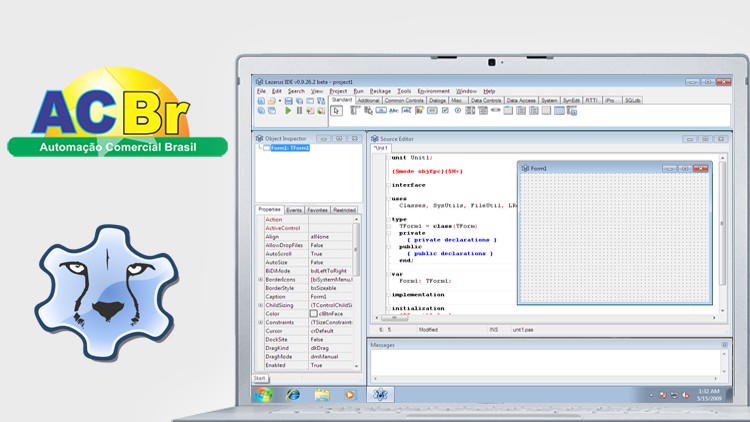
Task: Pick the TButton component icon
Action: 381,111
